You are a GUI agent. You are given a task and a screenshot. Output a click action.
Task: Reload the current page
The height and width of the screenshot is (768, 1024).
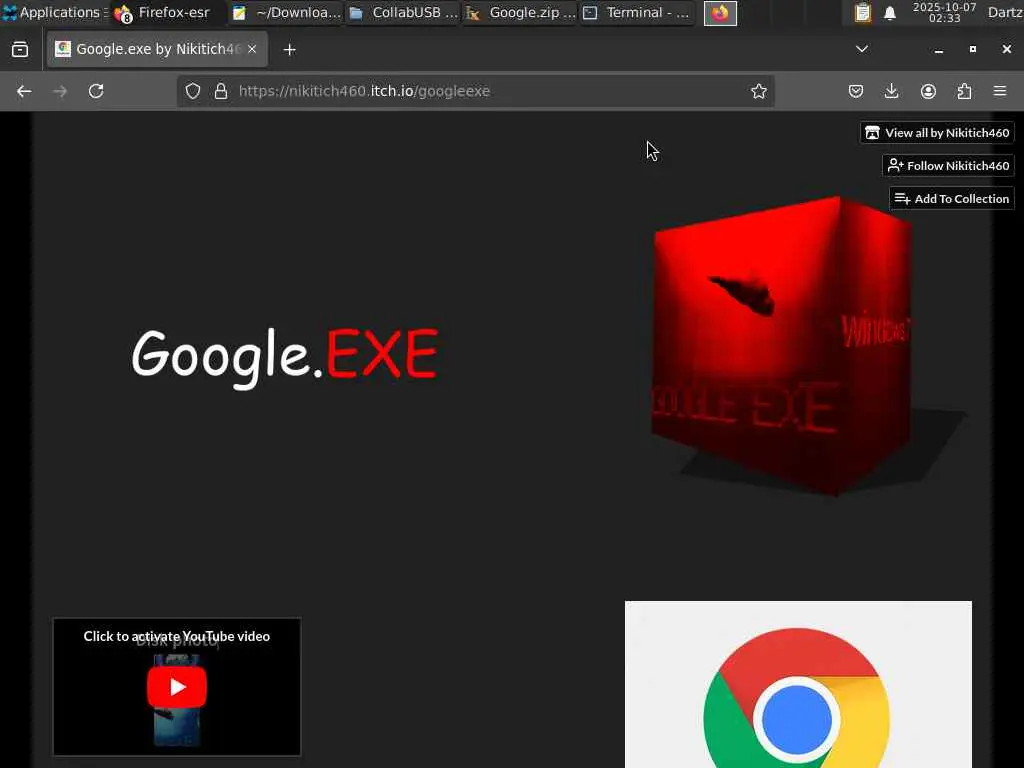(x=96, y=91)
